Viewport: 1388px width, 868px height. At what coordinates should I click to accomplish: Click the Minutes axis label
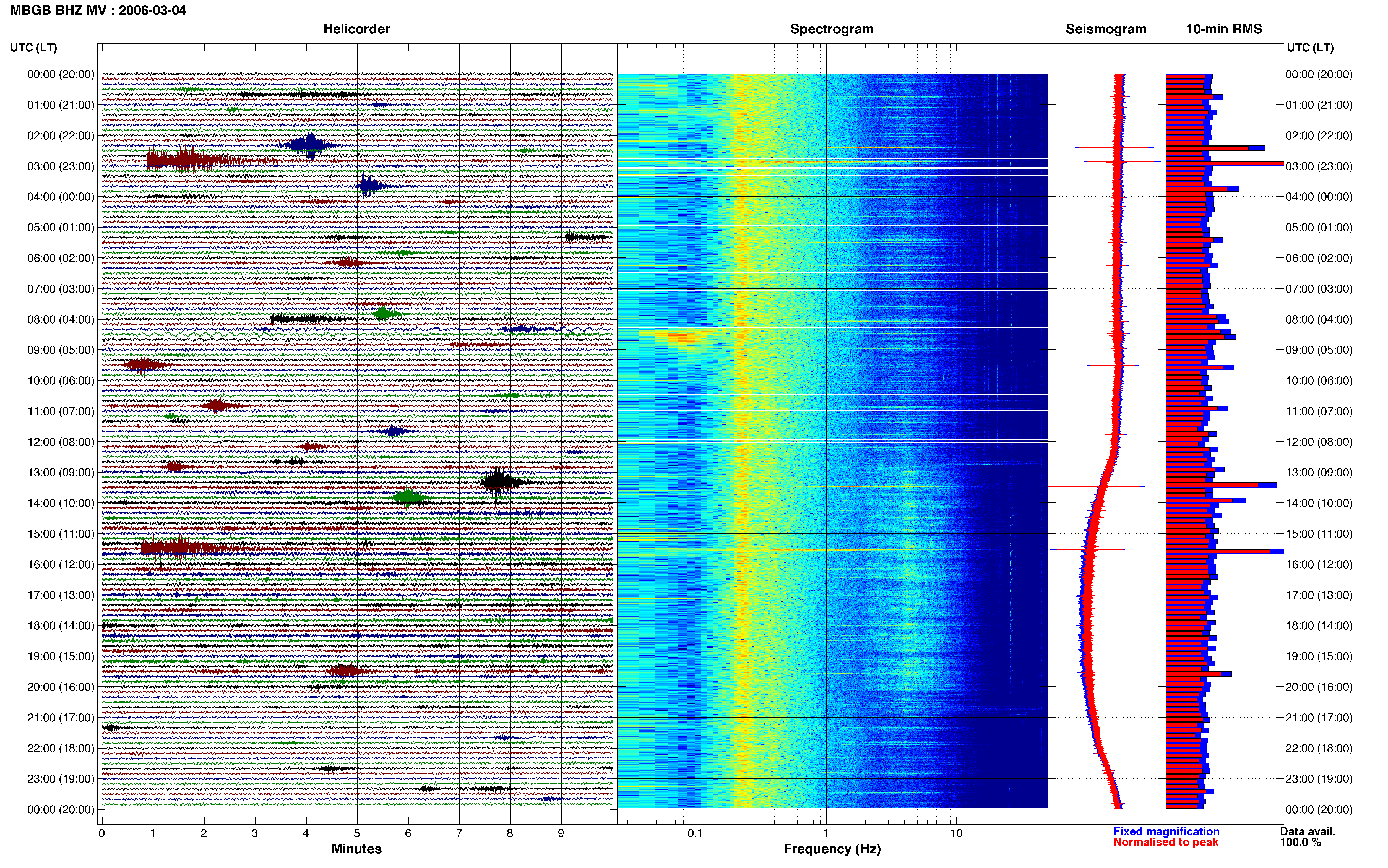(x=356, y=848)
